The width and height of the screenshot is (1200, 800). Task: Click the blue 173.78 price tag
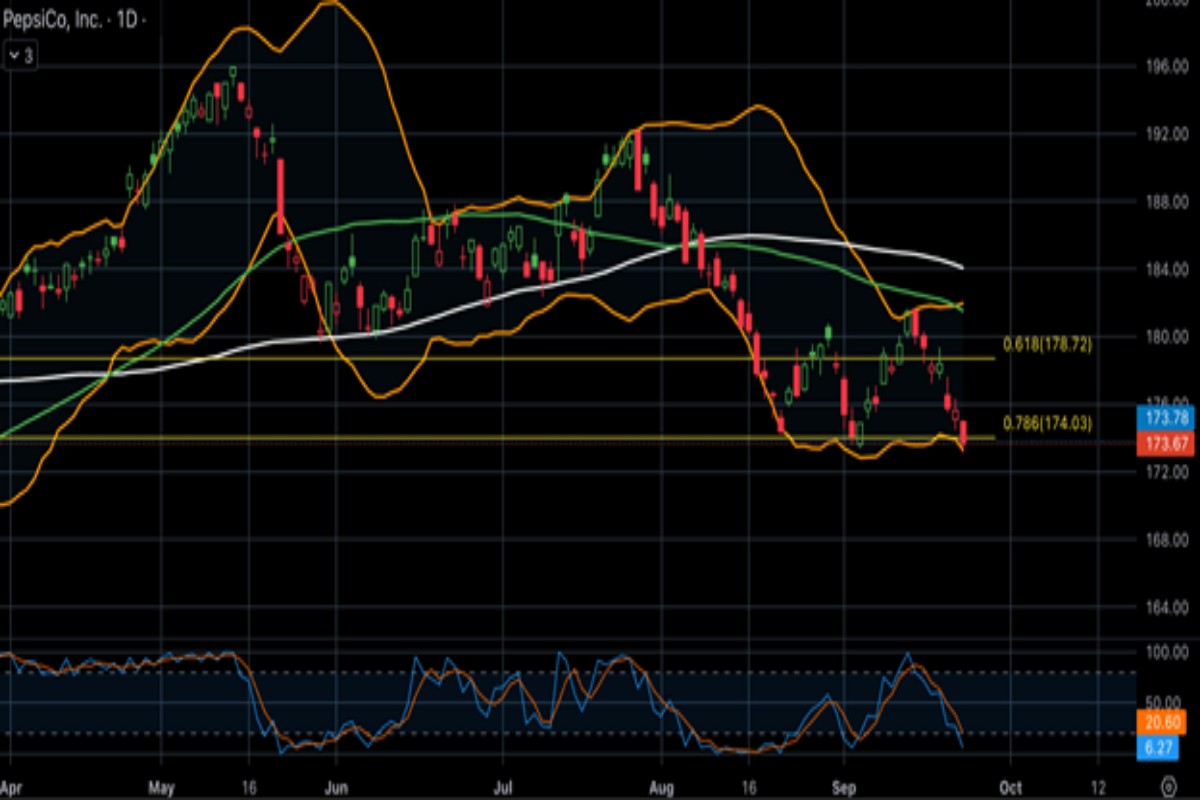coord(1166,416)
